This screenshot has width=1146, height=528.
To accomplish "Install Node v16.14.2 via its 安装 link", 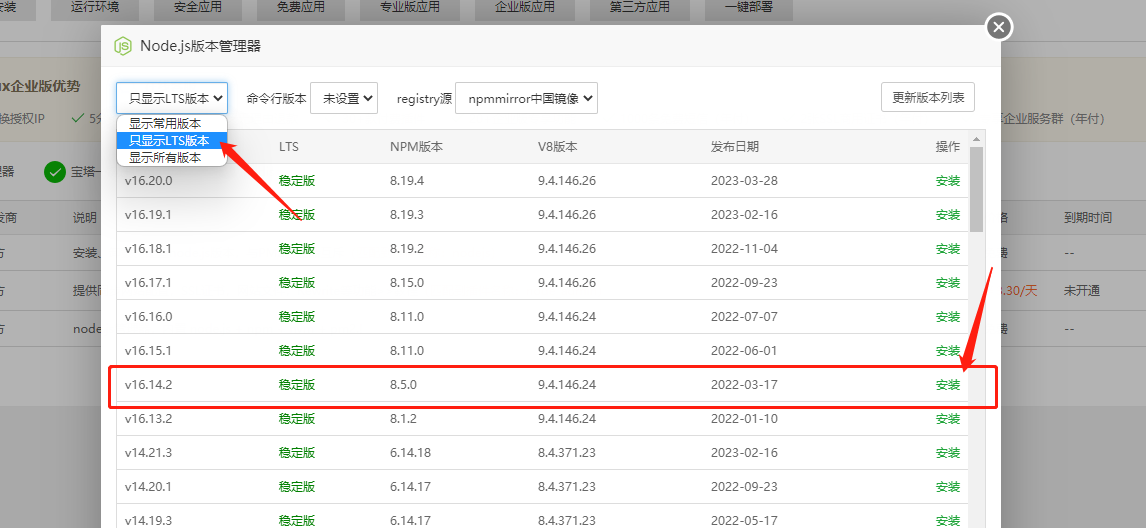I will [x=948, y=385].
